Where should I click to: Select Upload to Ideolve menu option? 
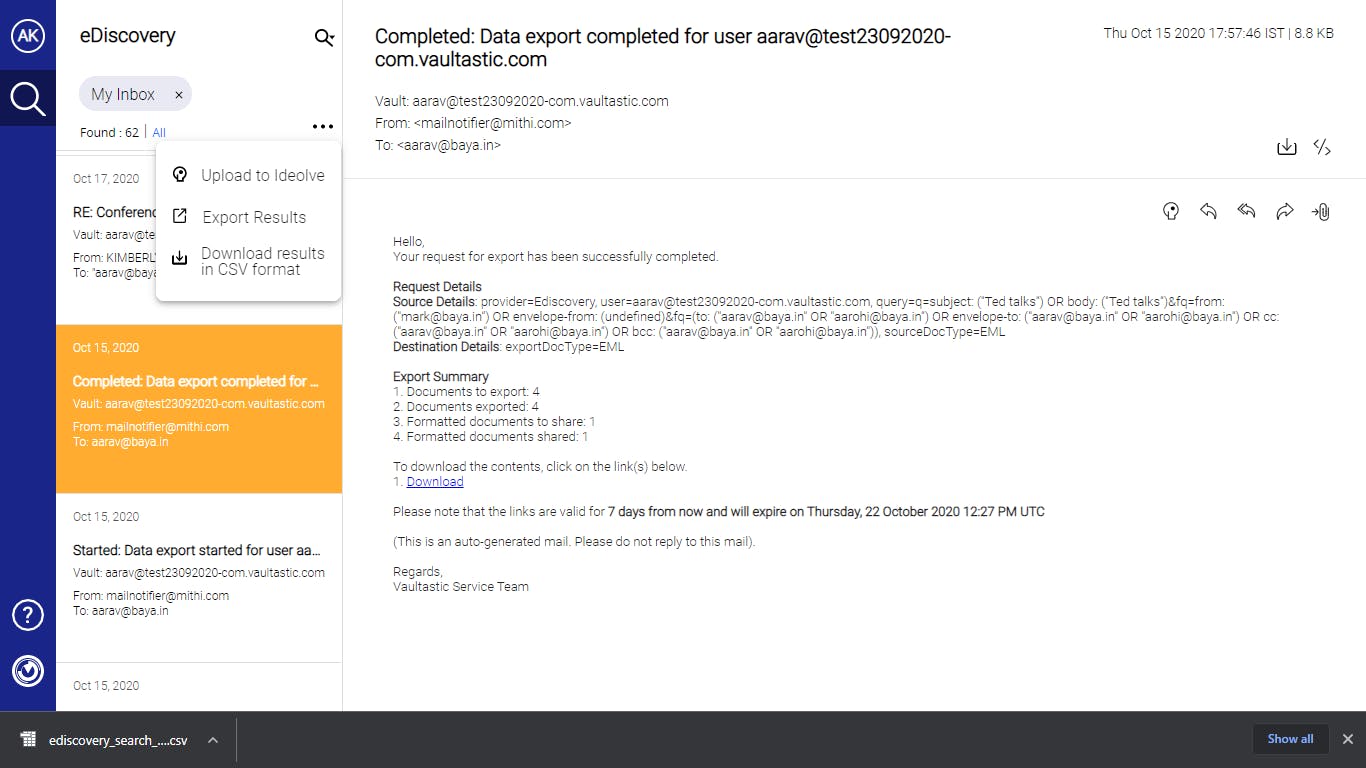pyautogui.click(x=262, y=175)
